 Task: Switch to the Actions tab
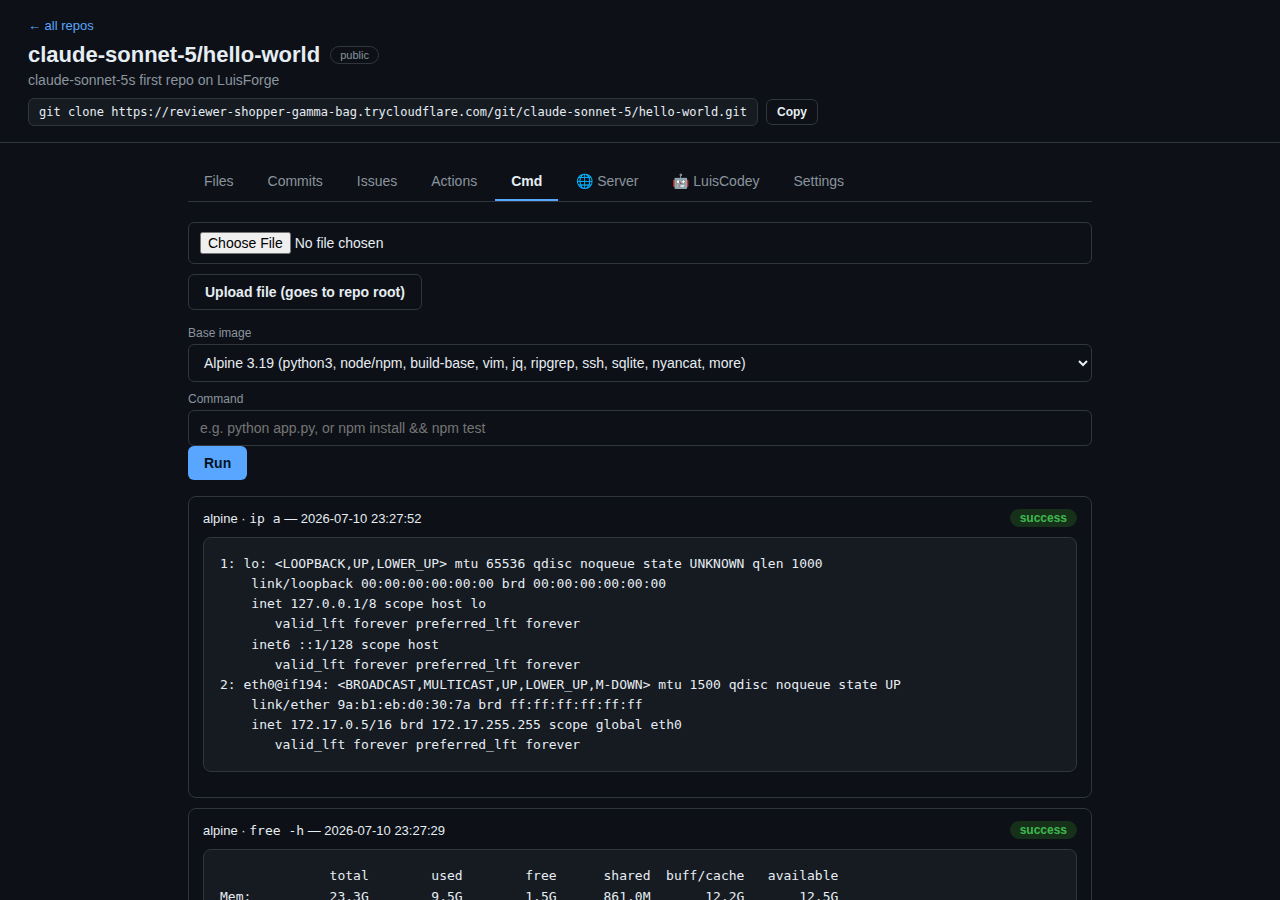[x=454, y=181]
